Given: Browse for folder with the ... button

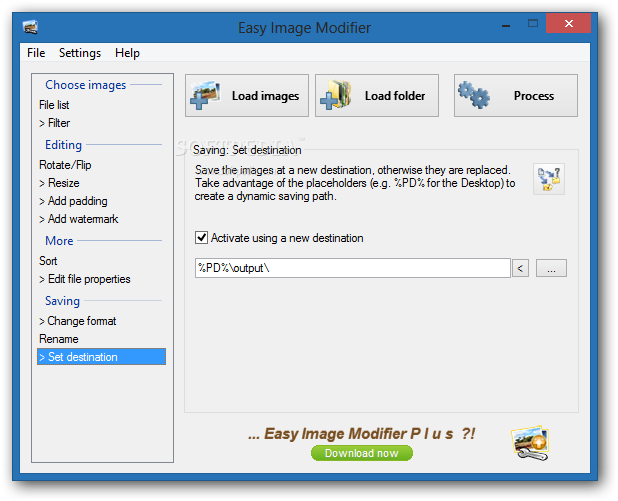Looking at the screenshot, I should coord(551,268).
